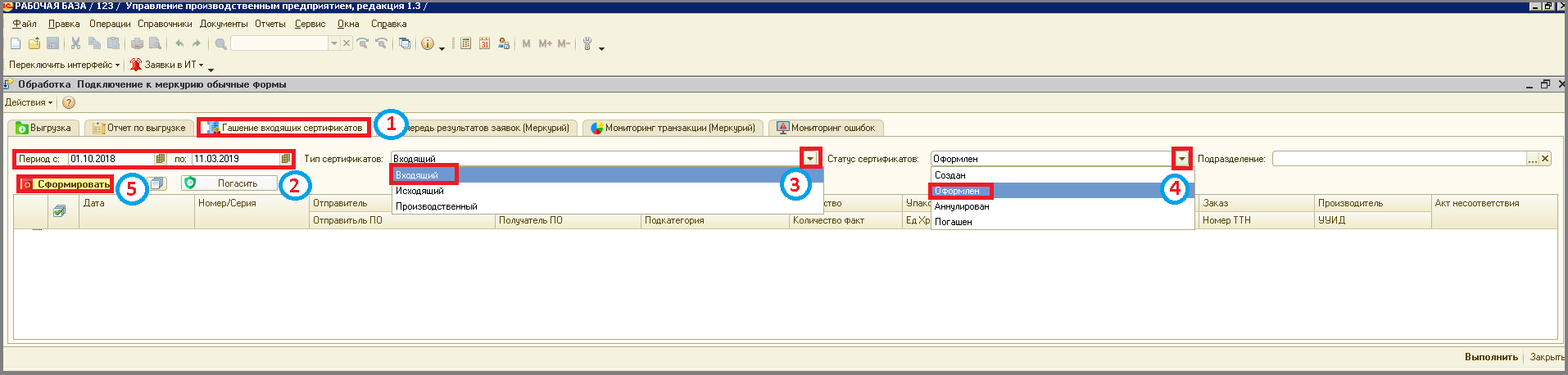Click the copy icon beside Сформировать
Image resolution: width=1568 pixels, height=375 pixels.
pyautogui.click(x=157, y=183)
